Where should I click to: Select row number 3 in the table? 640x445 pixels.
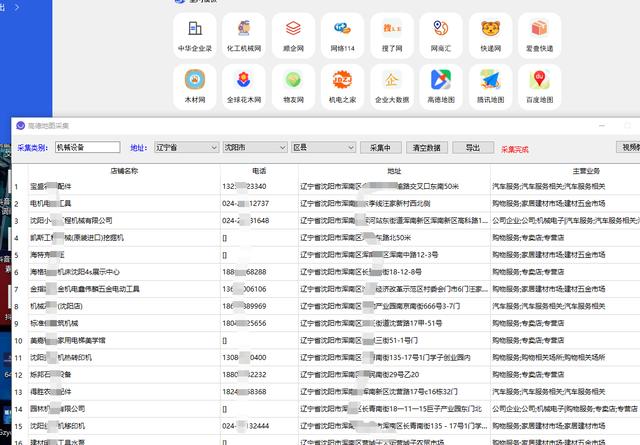pos(16,221)
